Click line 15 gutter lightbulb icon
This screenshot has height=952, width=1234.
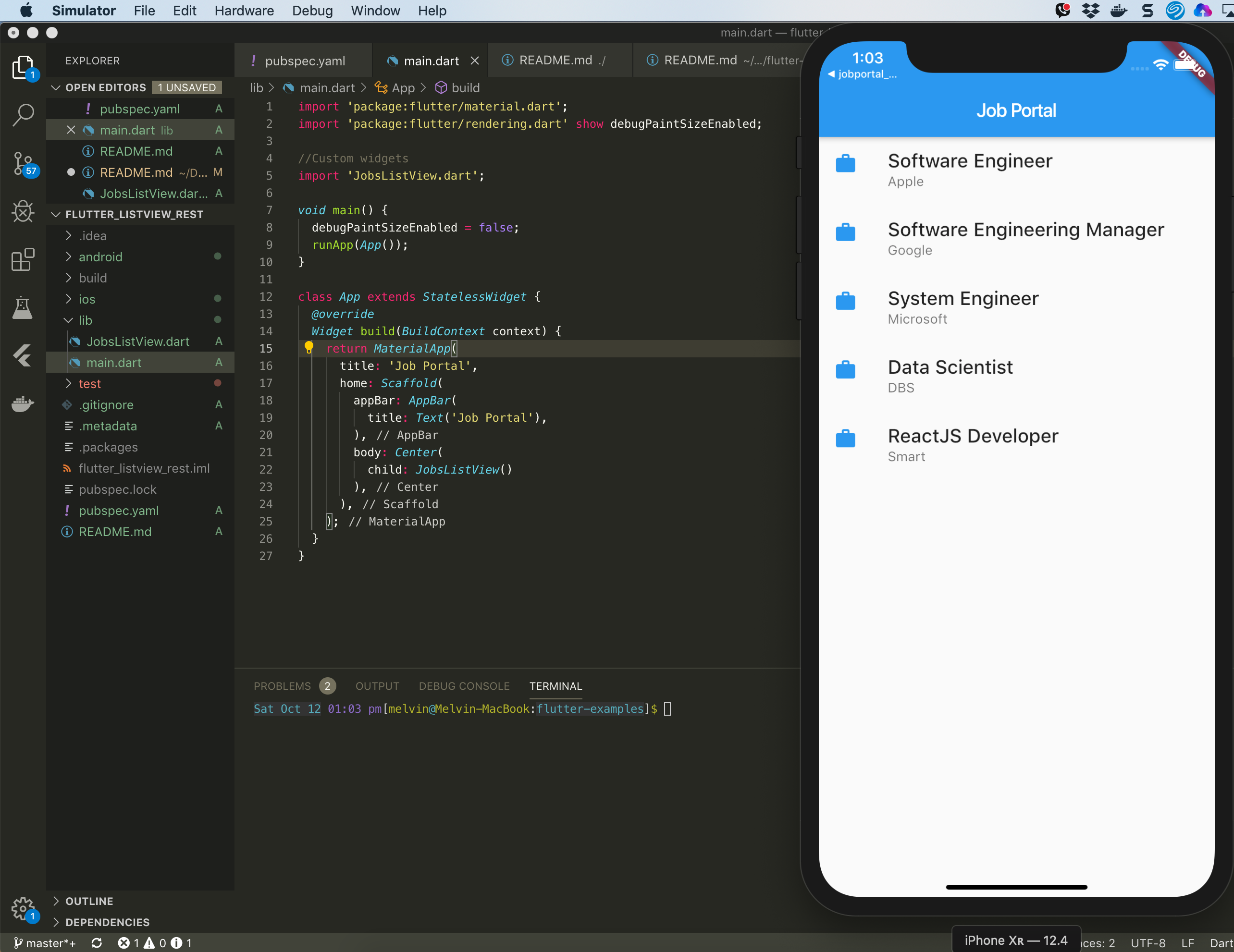[309, 348]
